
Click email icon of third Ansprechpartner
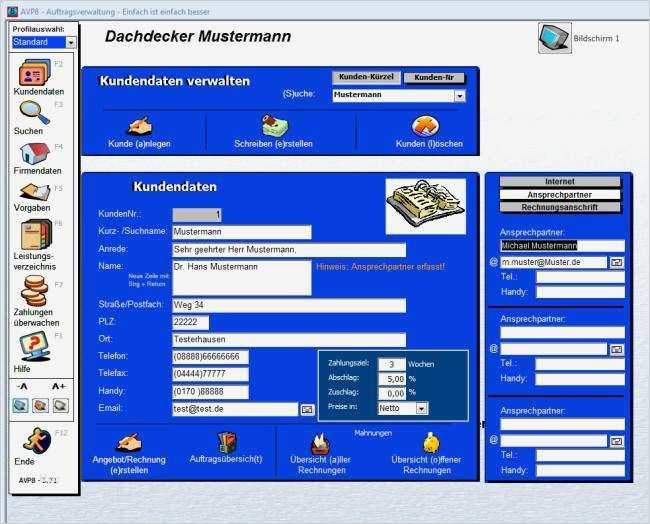click(616, 442)
